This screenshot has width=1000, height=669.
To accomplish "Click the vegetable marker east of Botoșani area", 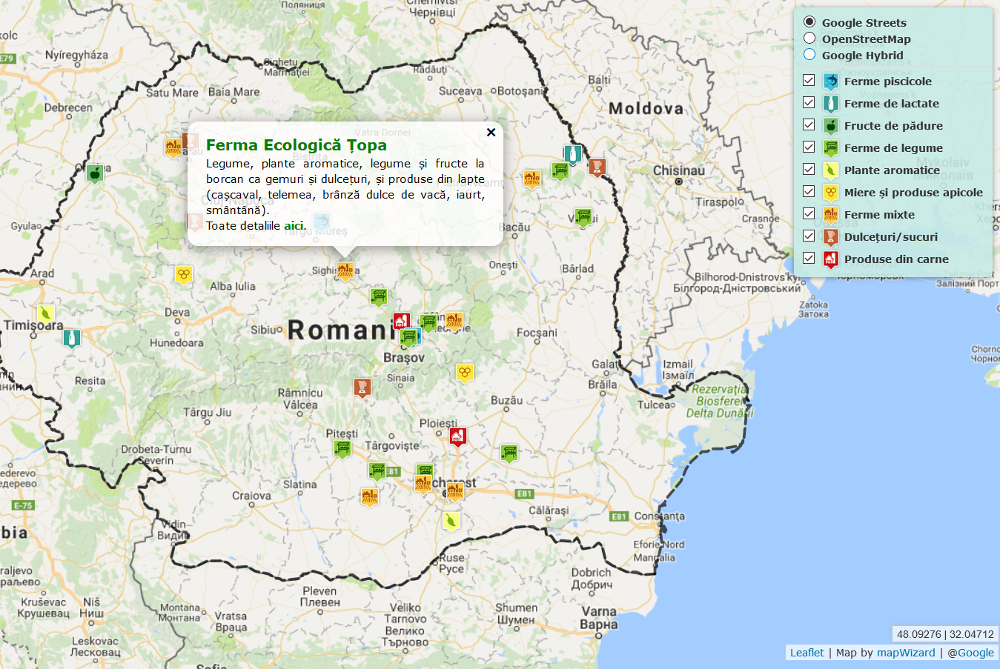I will tap(560, 171).
